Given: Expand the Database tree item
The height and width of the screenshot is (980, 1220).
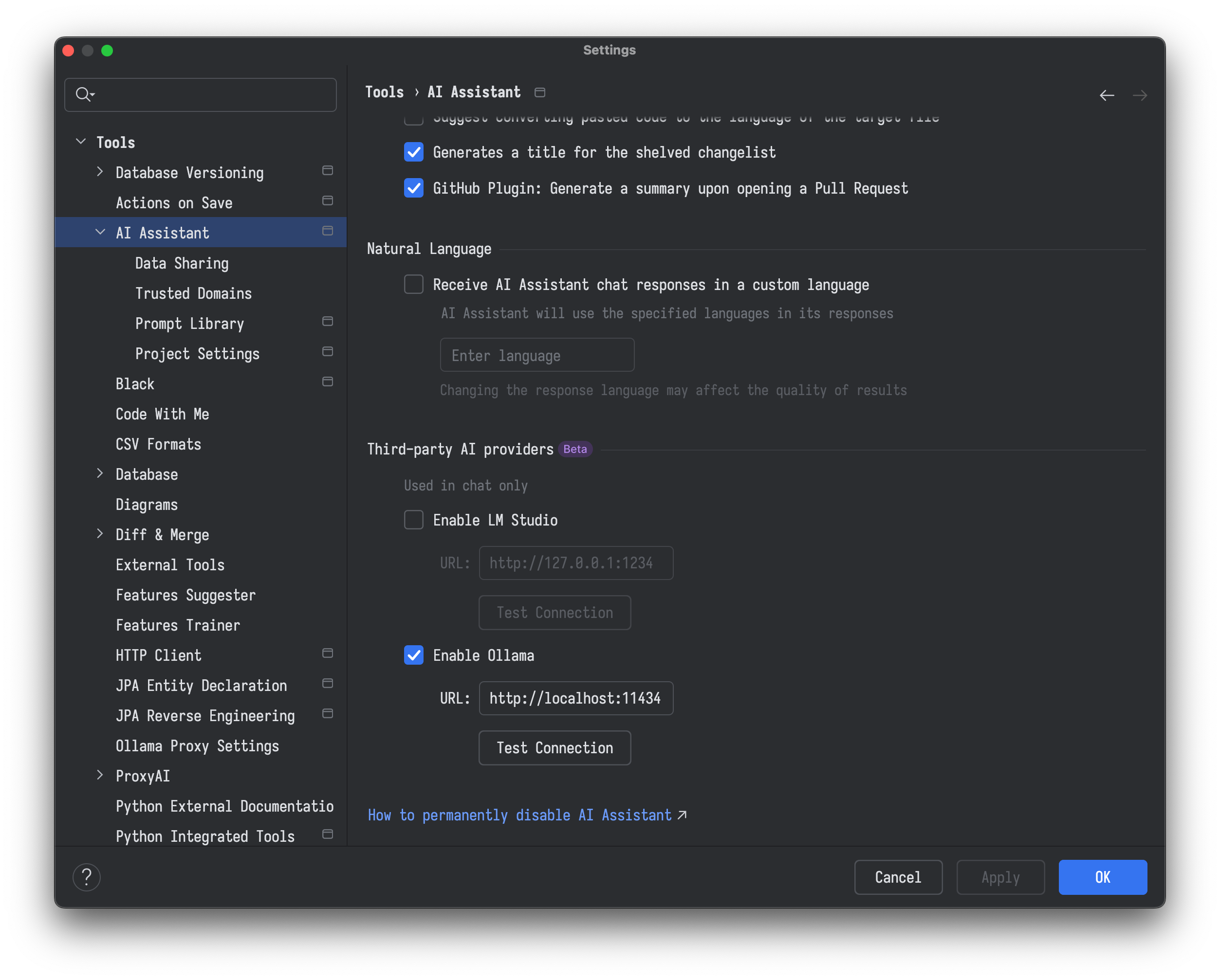Looking at the screenshot, I should click(x=100, y=474).
